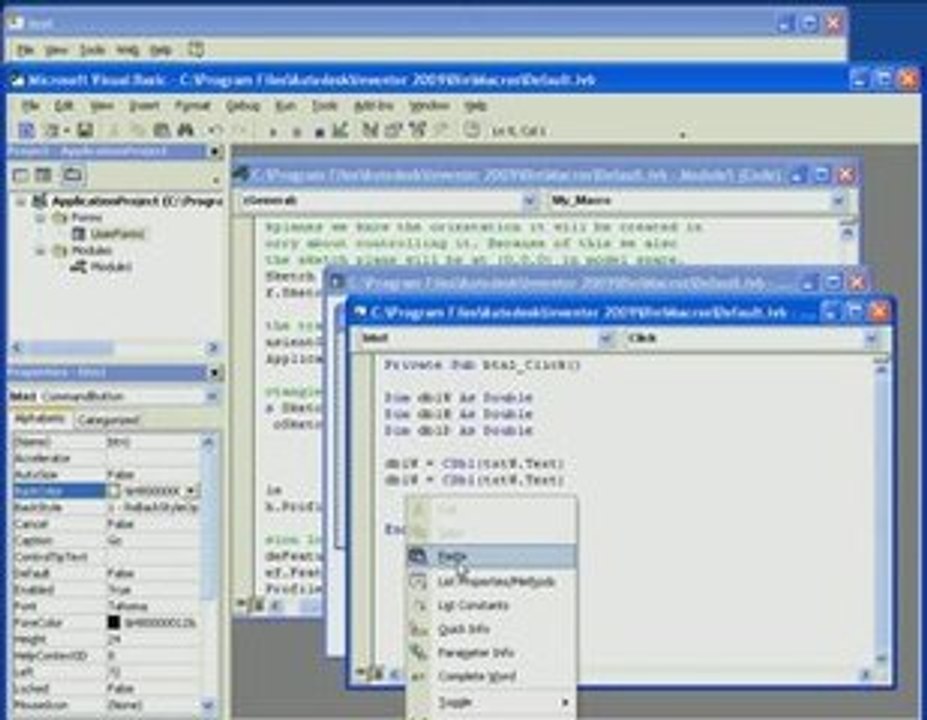Switch to the Categorized properties tab
This screenshot has width=927, height=720.
(108, 420)
